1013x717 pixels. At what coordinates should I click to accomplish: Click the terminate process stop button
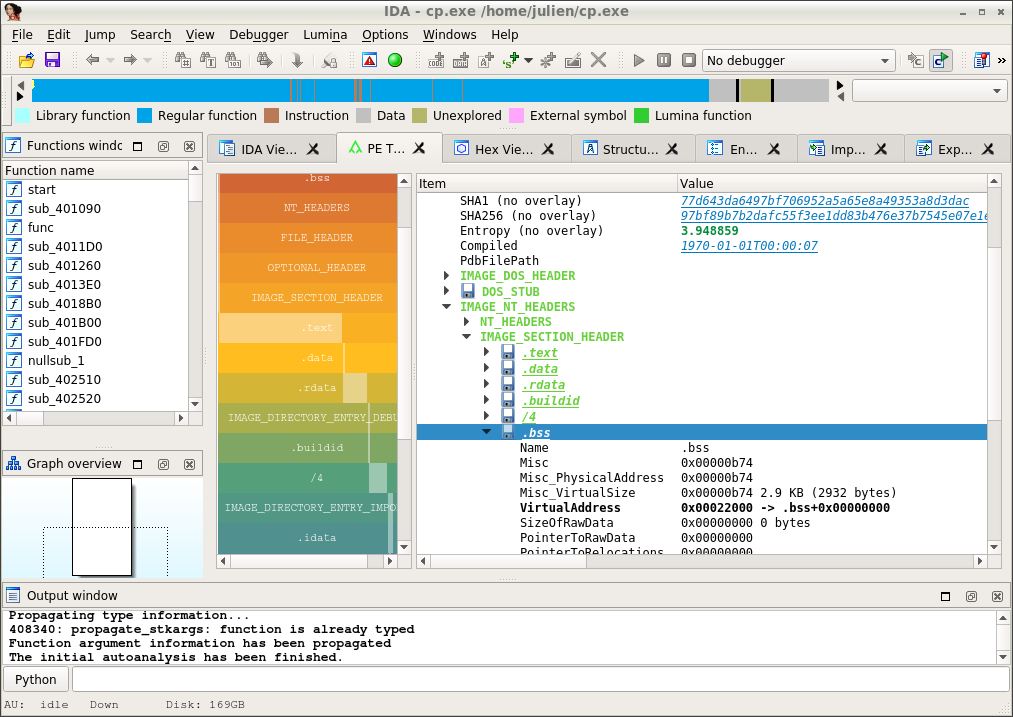coord(688,60)
